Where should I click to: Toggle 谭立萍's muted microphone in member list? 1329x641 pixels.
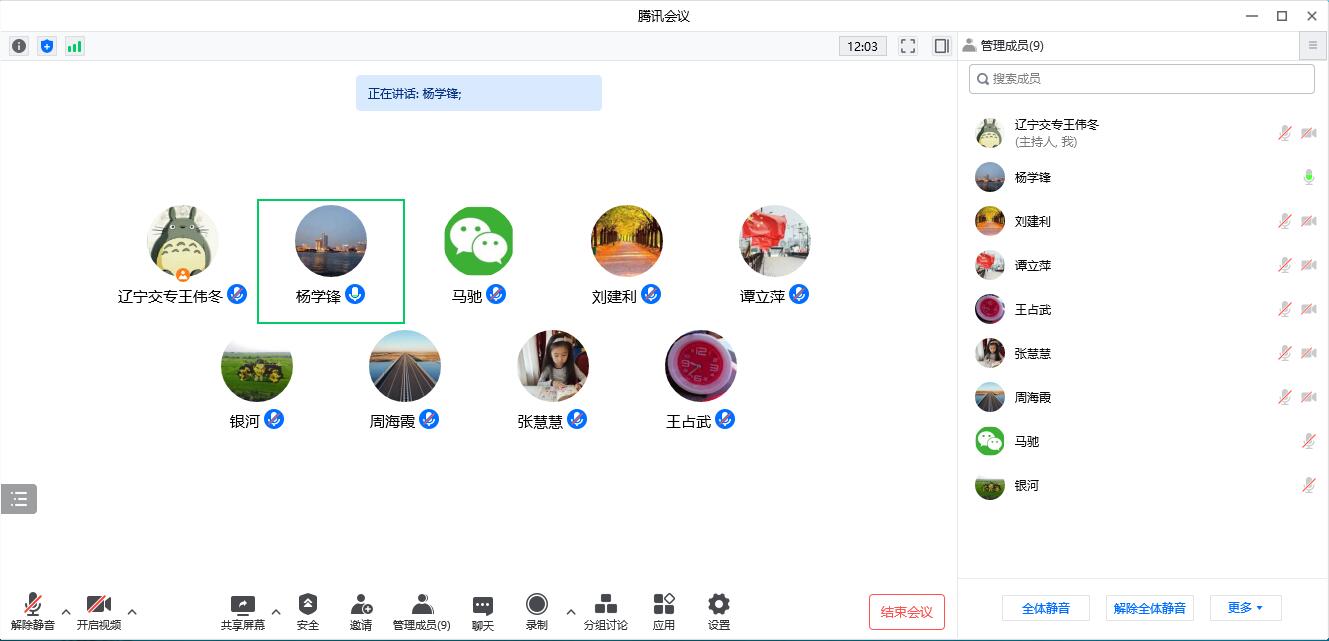[x=1285, y=266]
